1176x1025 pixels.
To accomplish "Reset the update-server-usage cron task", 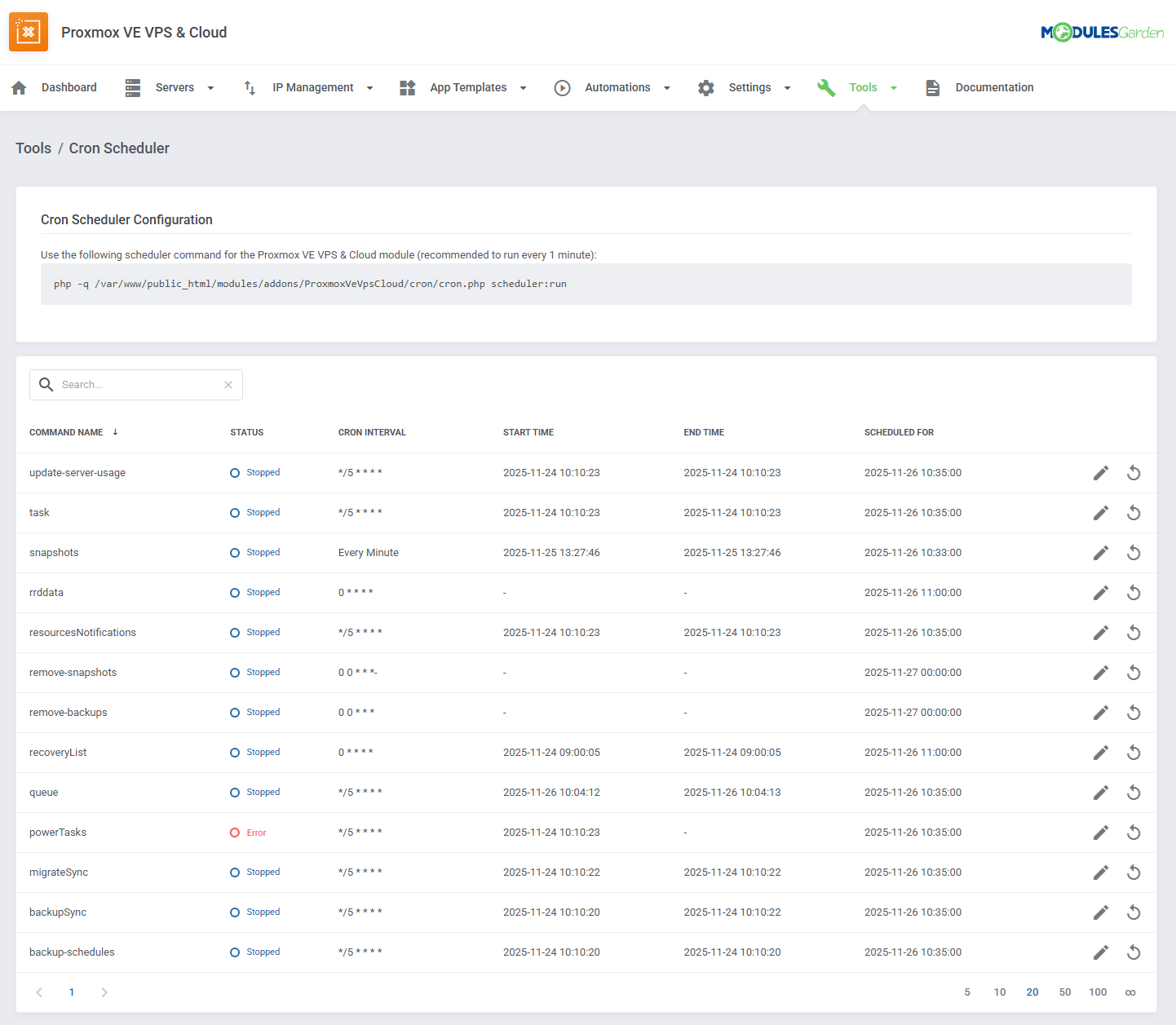I will click(1134, 473).
